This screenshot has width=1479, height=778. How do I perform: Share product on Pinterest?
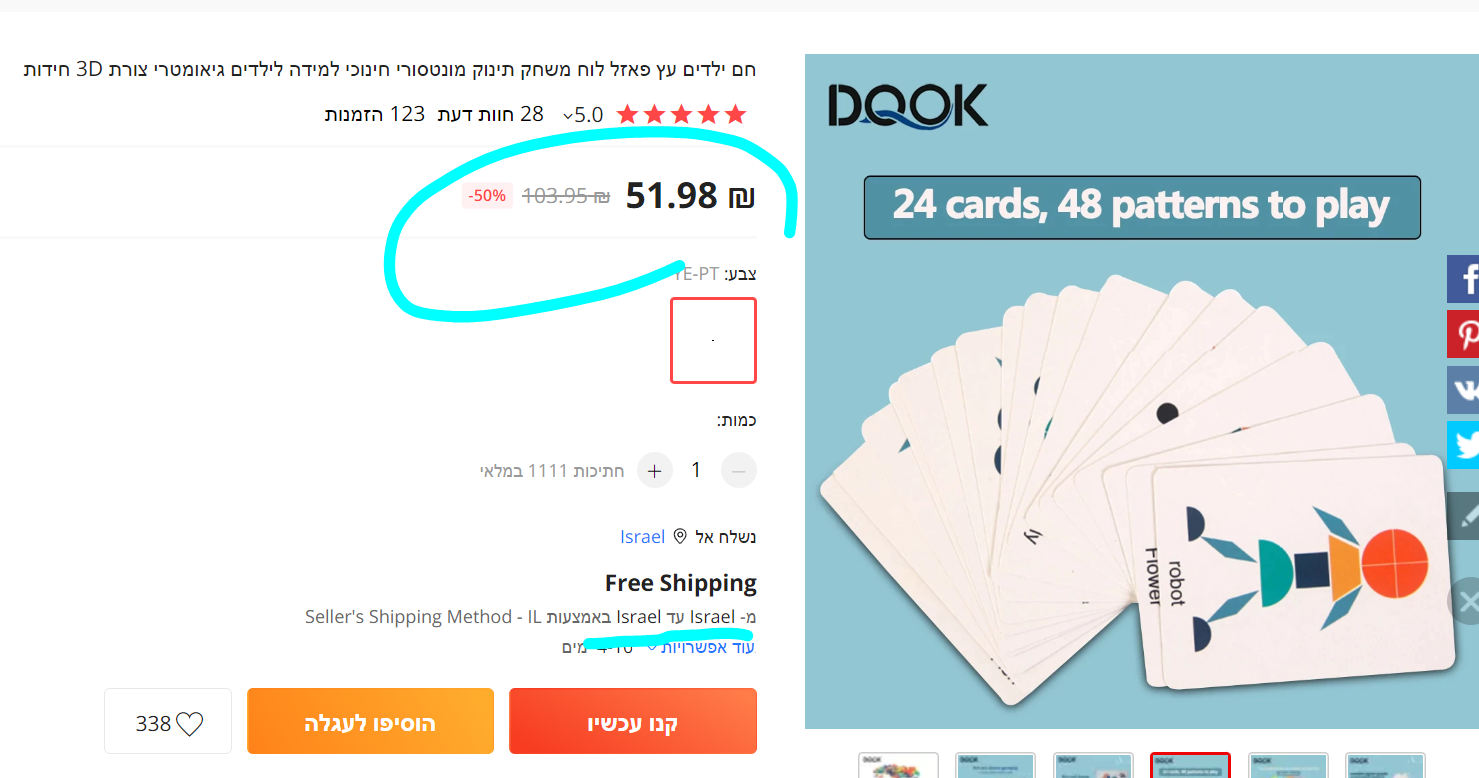tap(1464, 334)
